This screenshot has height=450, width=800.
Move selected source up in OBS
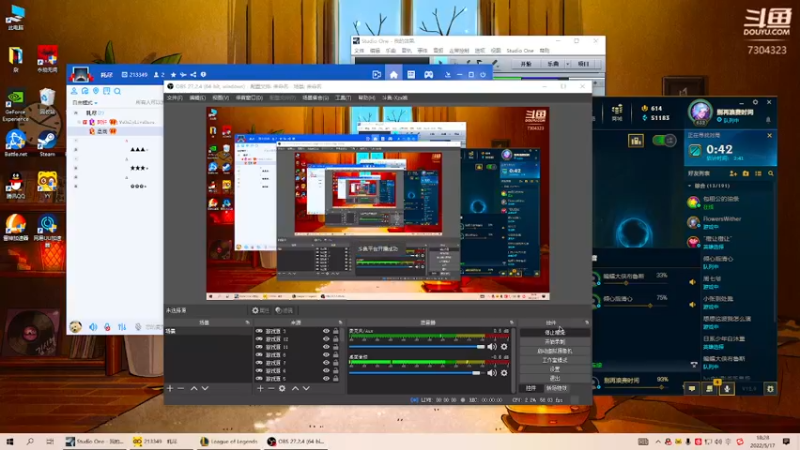pyautogui.click(x=295, y=388)
